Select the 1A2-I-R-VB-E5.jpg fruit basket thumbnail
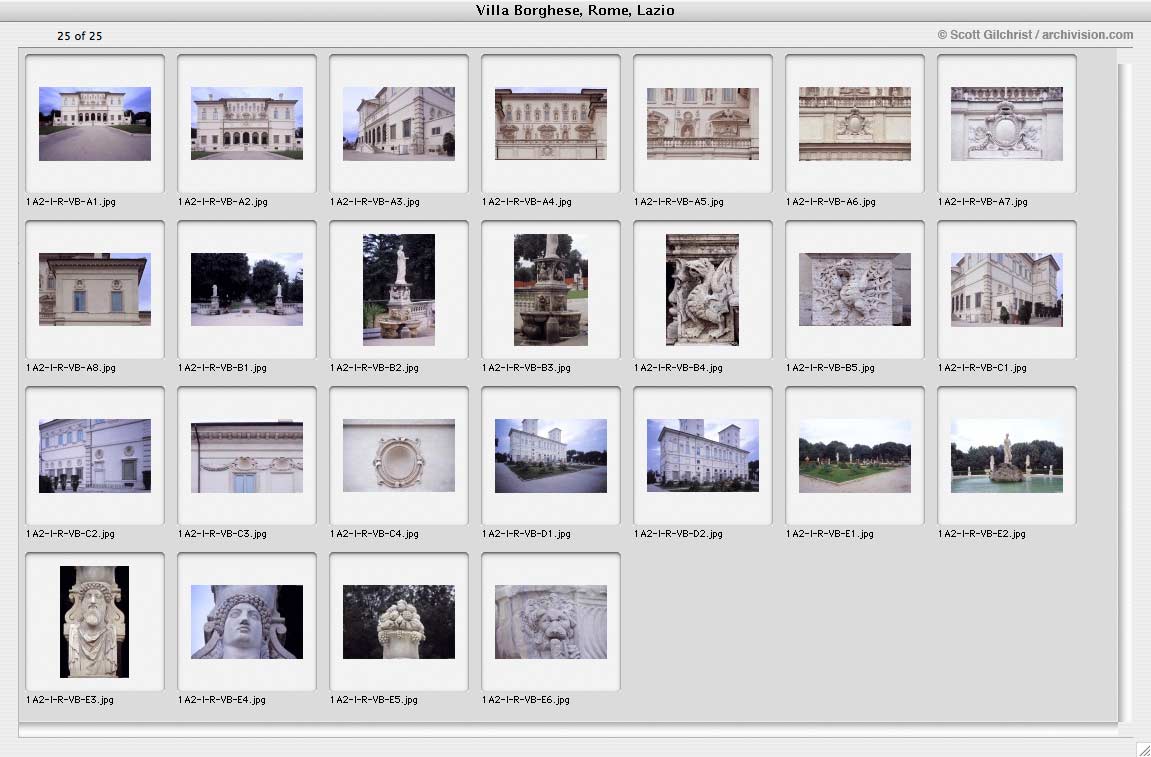1151x757 pixels. [399, 621]
